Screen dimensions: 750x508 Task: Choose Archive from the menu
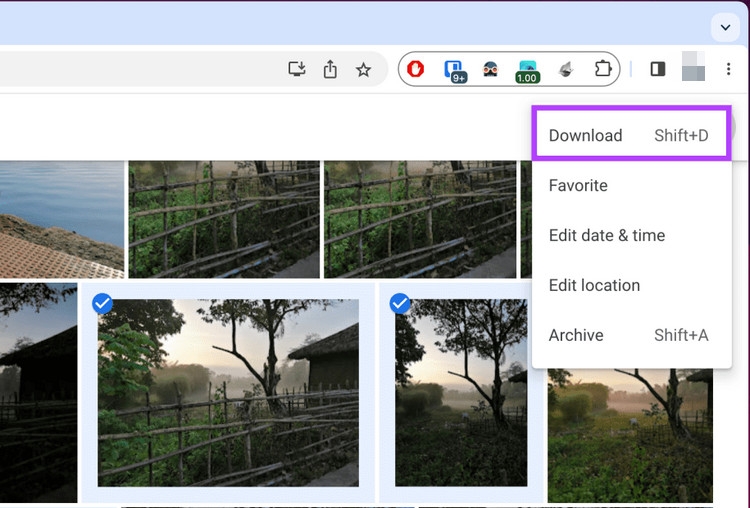click(631, 335)
